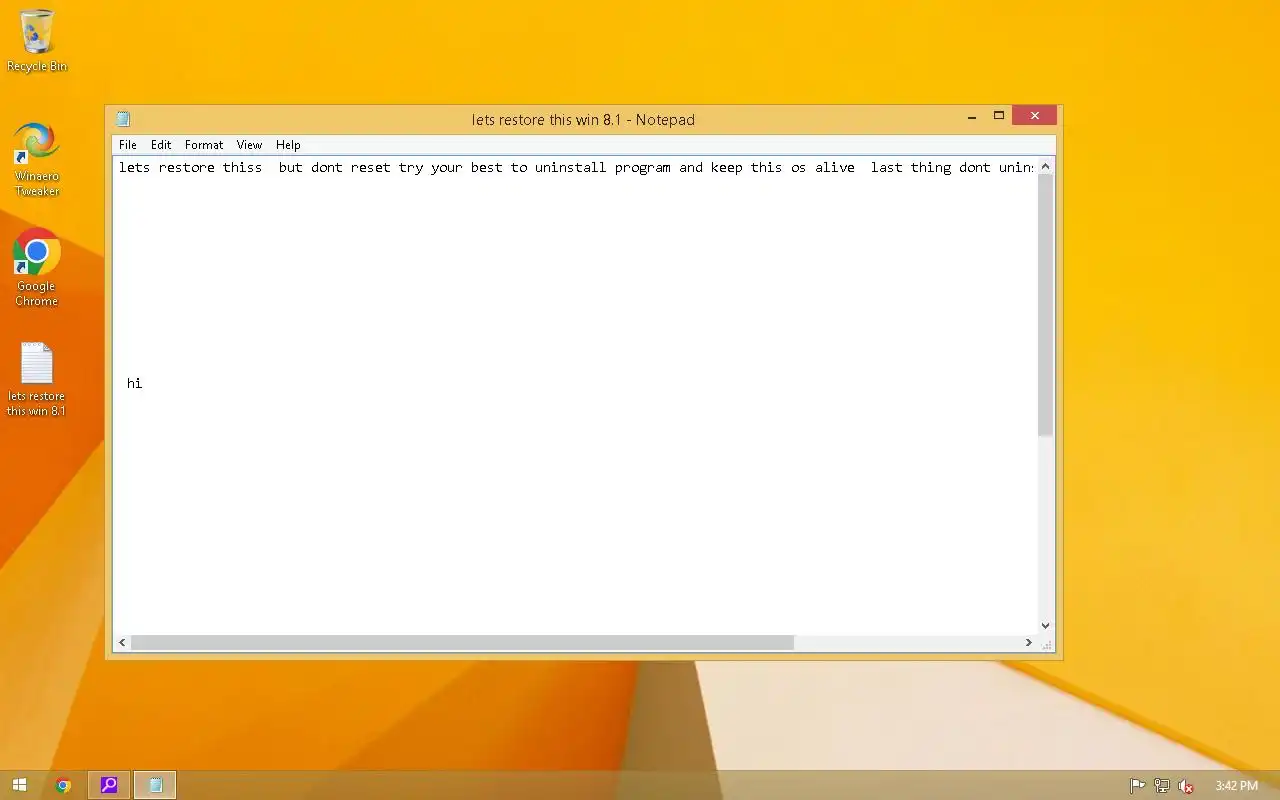Select the Winaero Tweaker desktop shortcut
Screen dimensions: 1280x800
coord(37,159)
